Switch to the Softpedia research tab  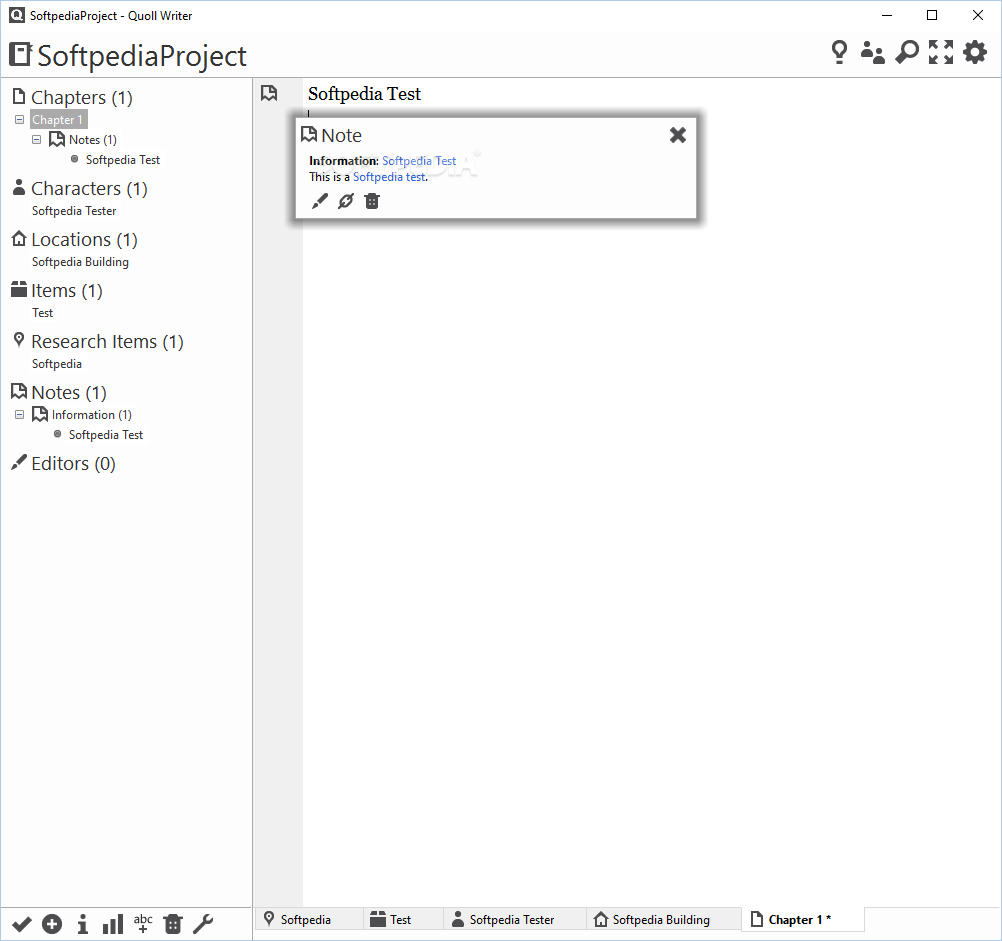[309, 919]
